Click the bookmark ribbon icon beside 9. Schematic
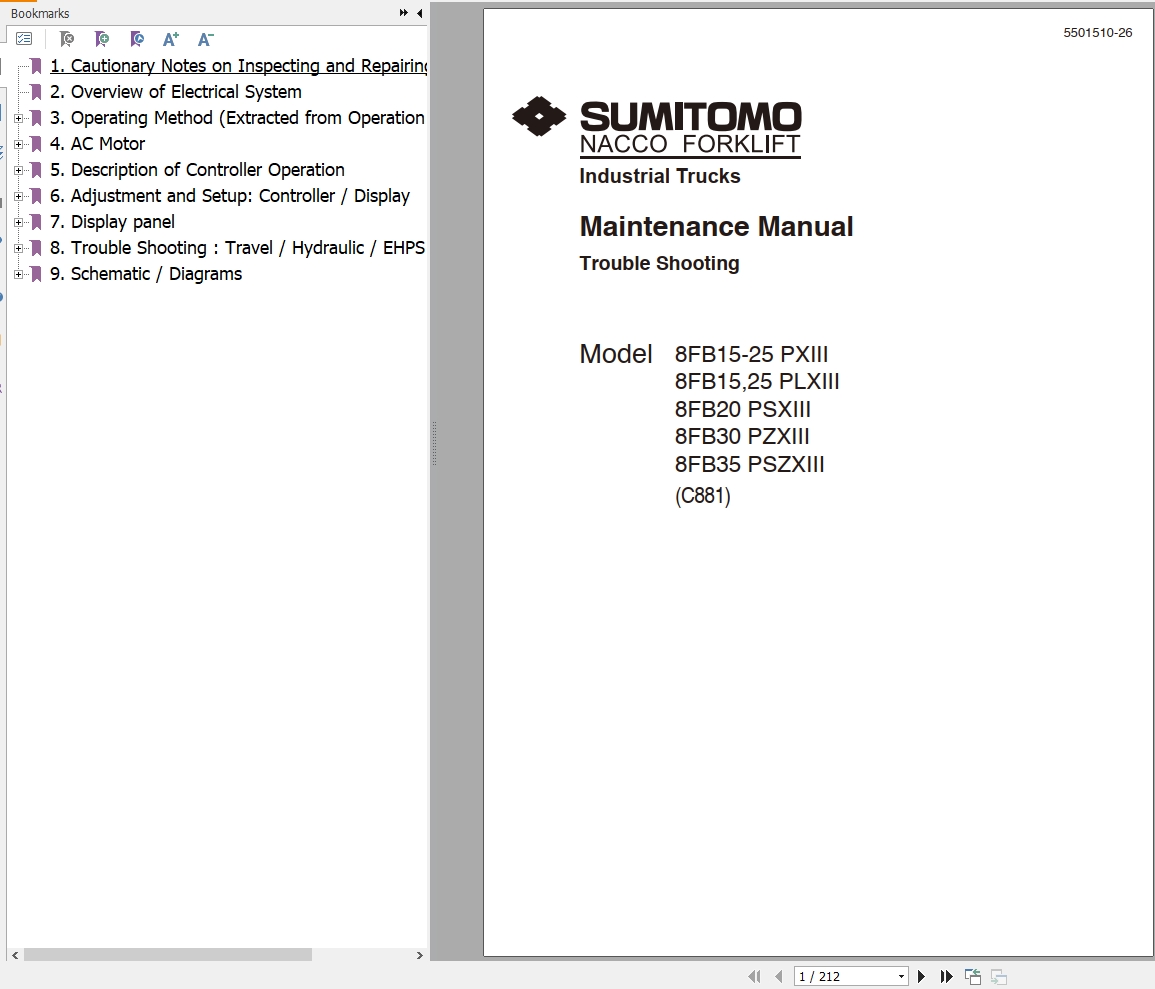The image size is (1155, 989). [x=36, y=274]
